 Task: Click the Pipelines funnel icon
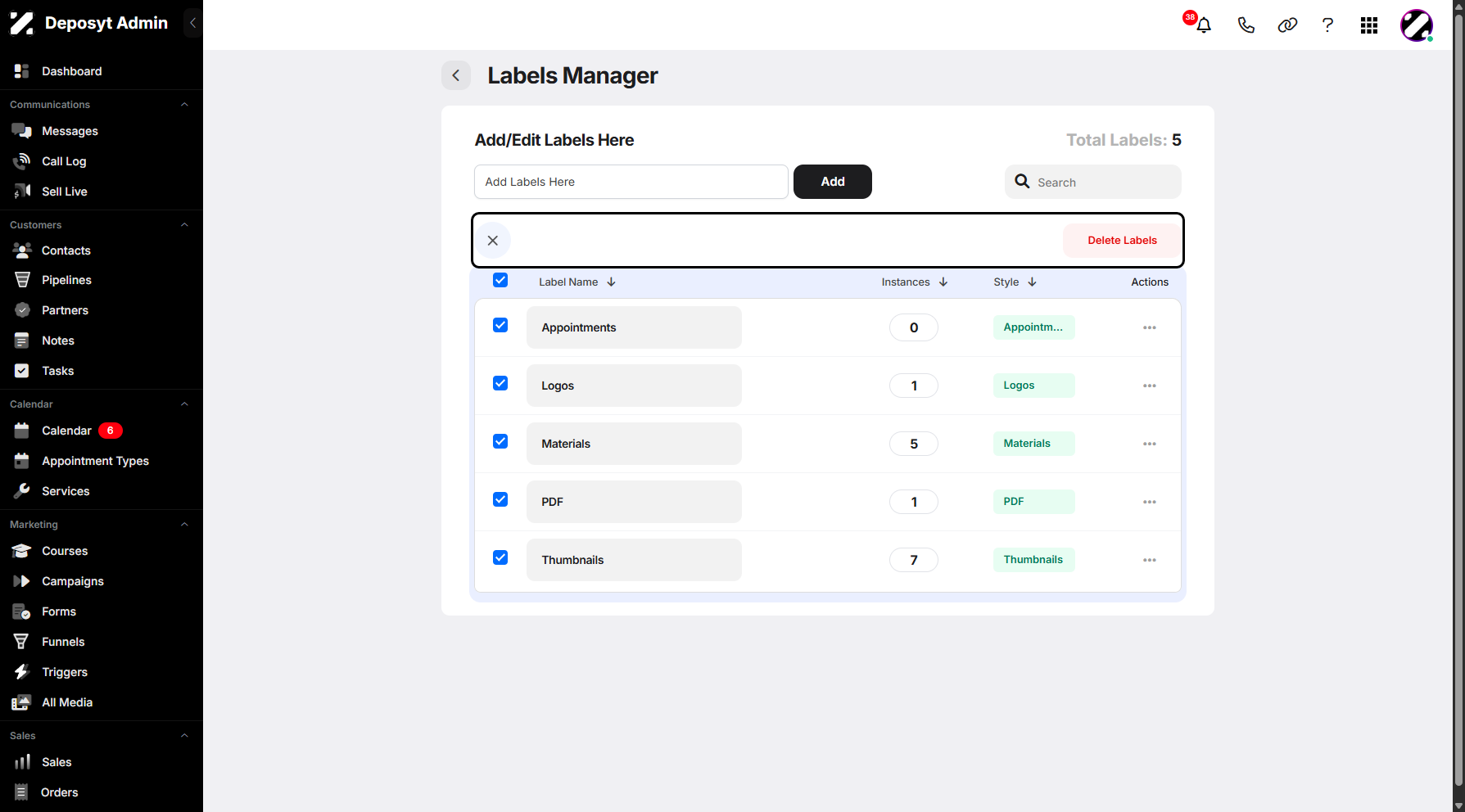tap(22, 280)
